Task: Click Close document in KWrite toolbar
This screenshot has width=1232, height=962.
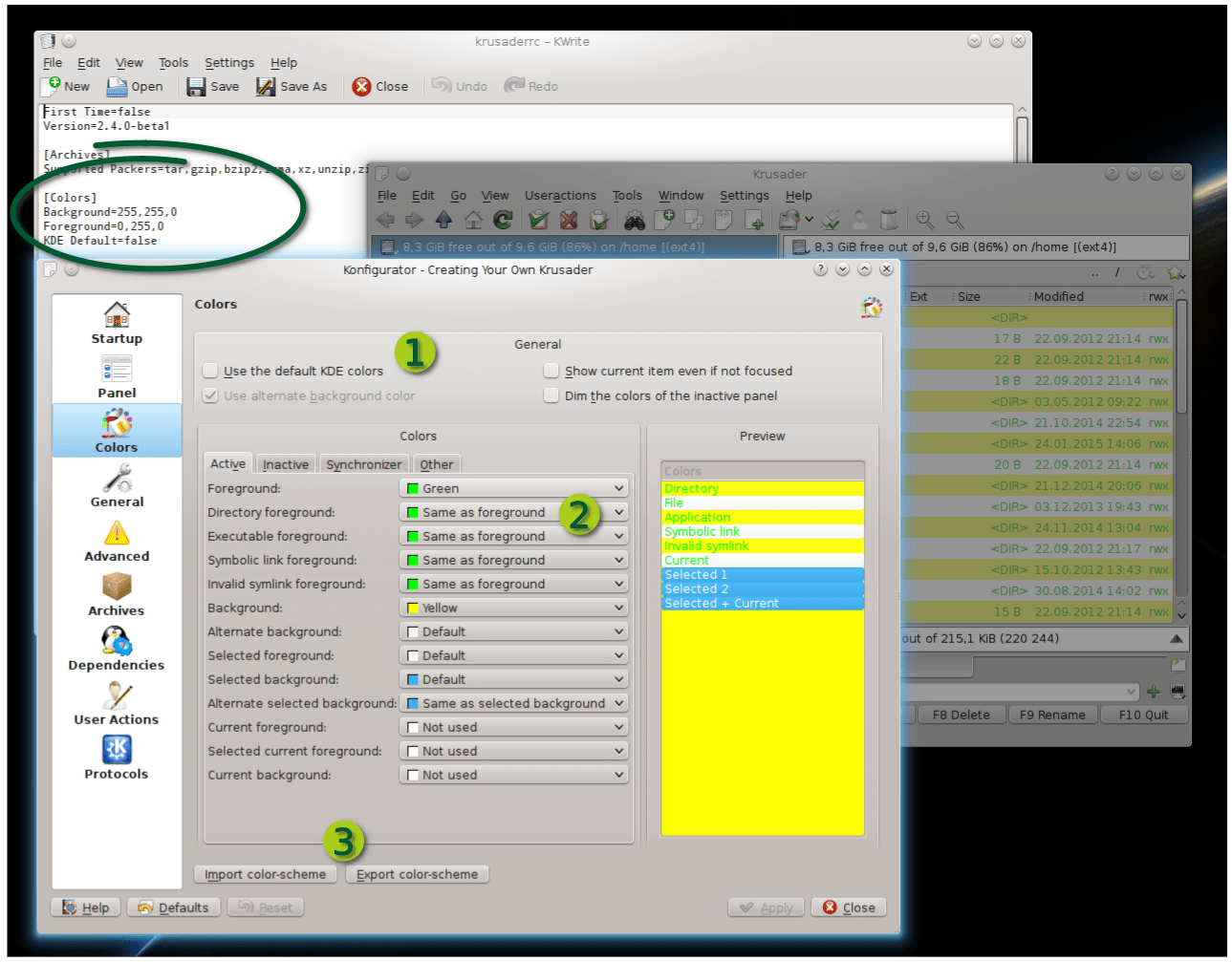Action: (x=380, y=86)
